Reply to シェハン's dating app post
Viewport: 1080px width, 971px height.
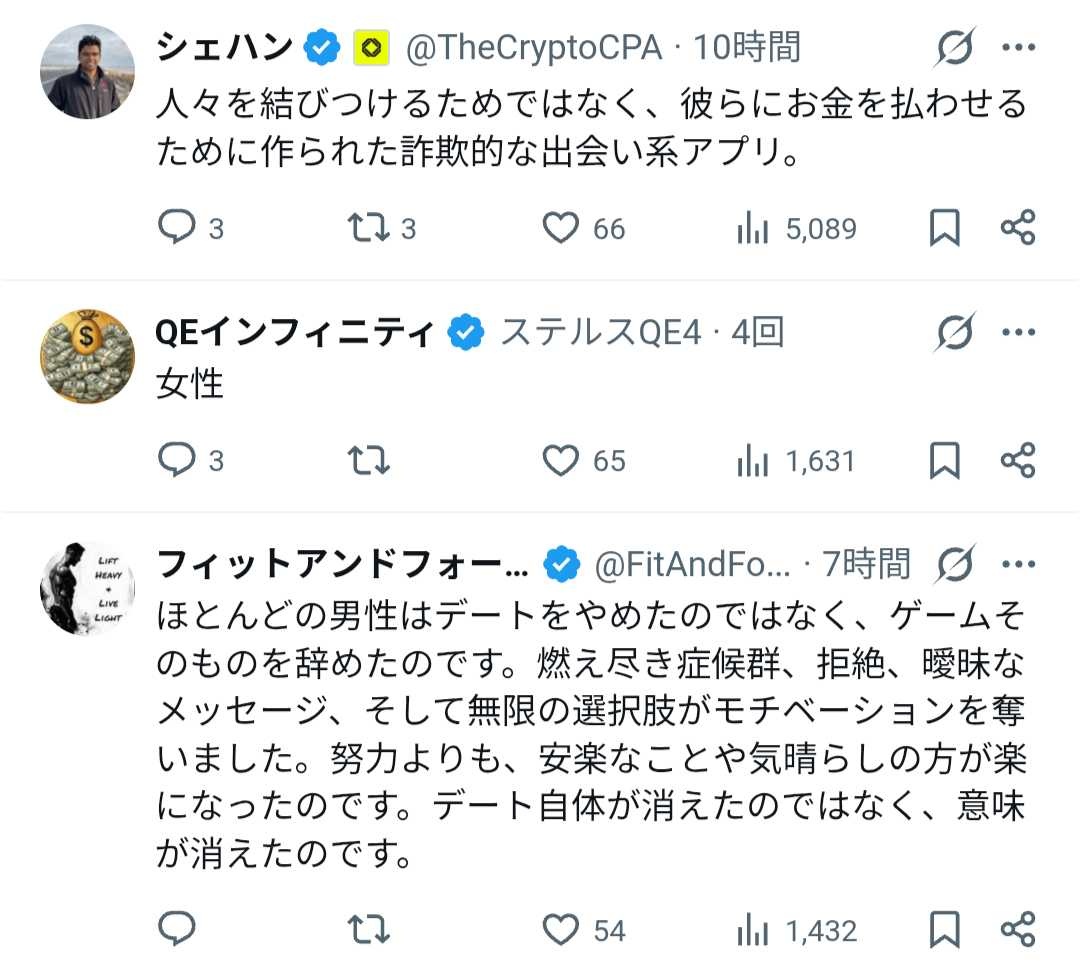(177, 229)
